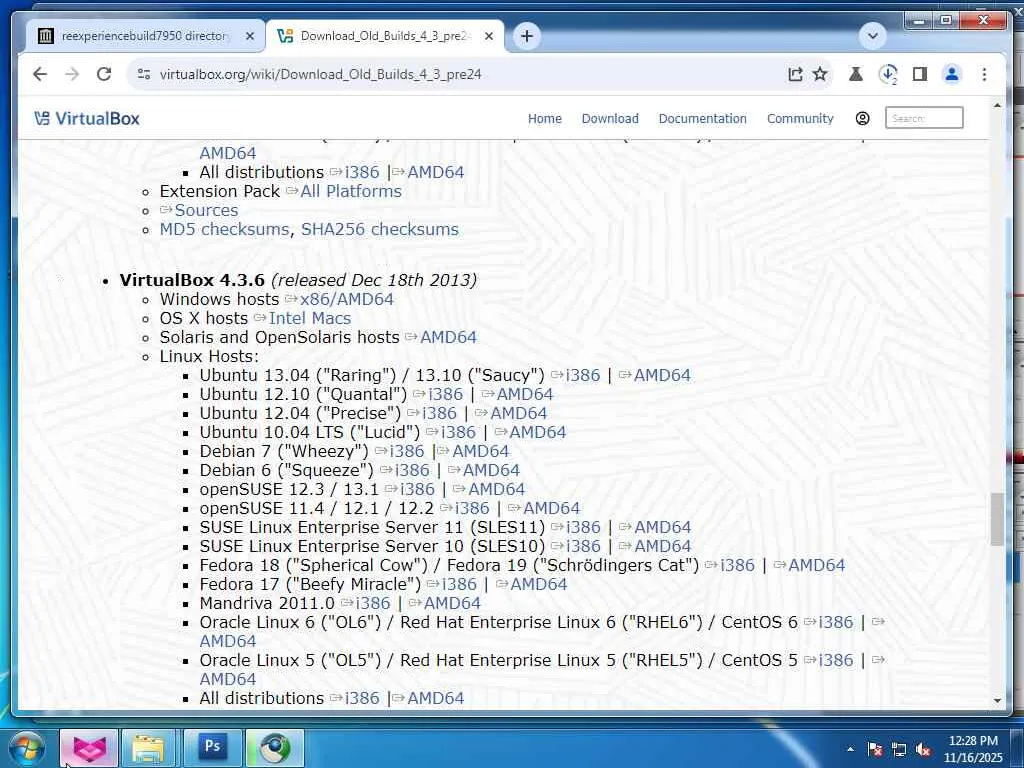Share this page icon
The width and height of the screenshot is (1024, 768).
click(795, 74)
